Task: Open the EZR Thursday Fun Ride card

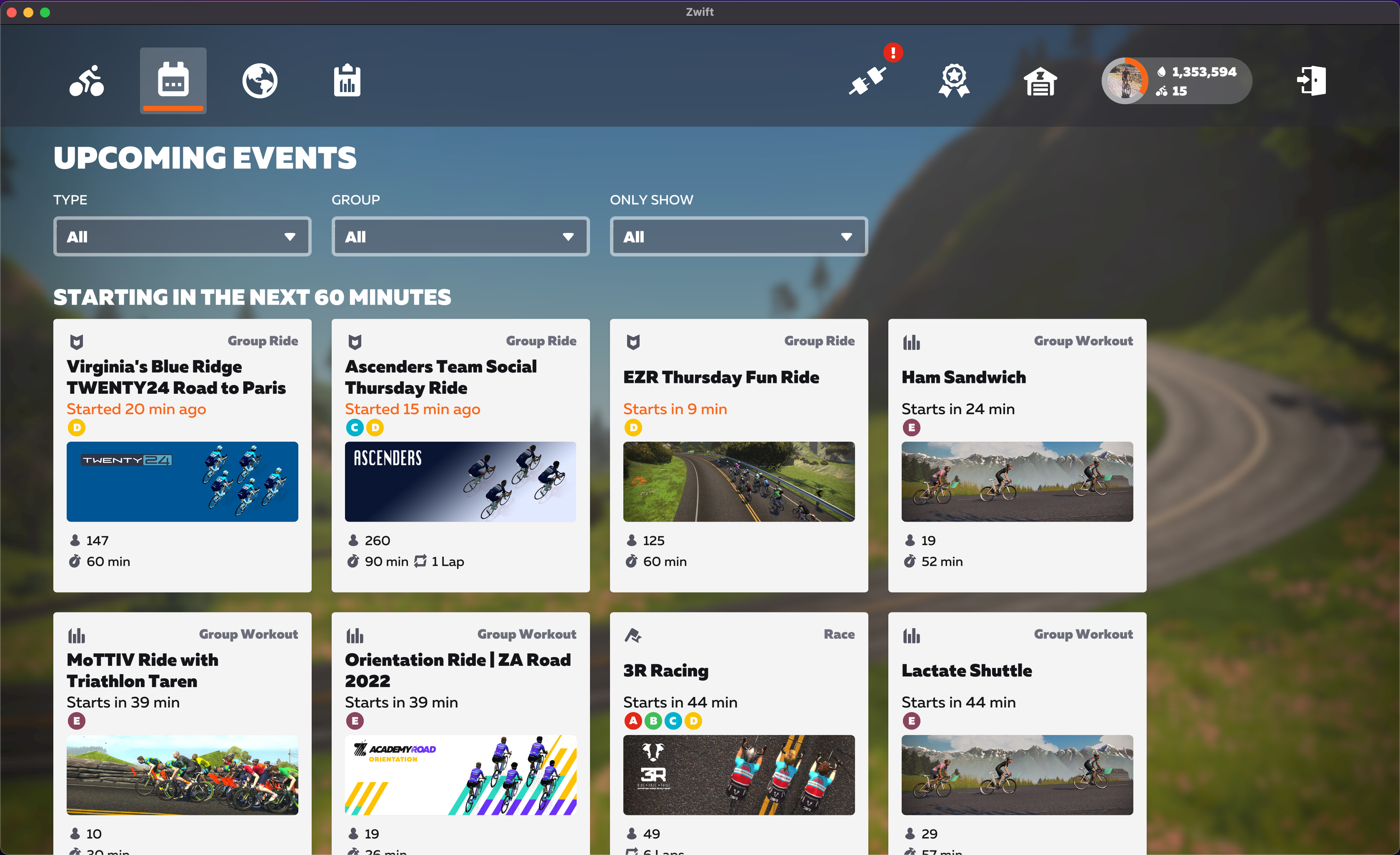Action: coord(721,377)
